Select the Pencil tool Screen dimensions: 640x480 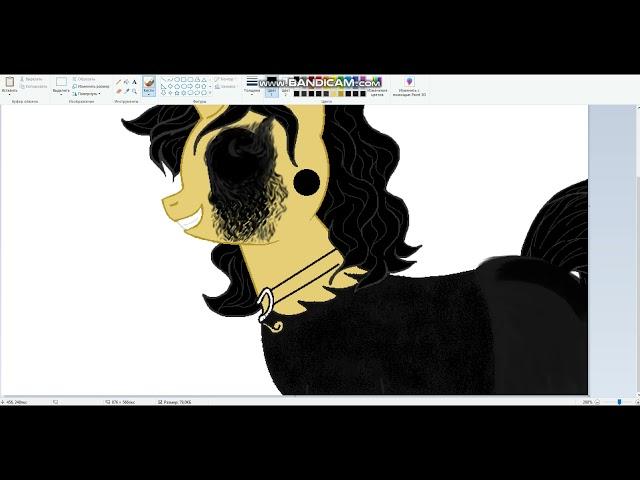coord(118,82)
